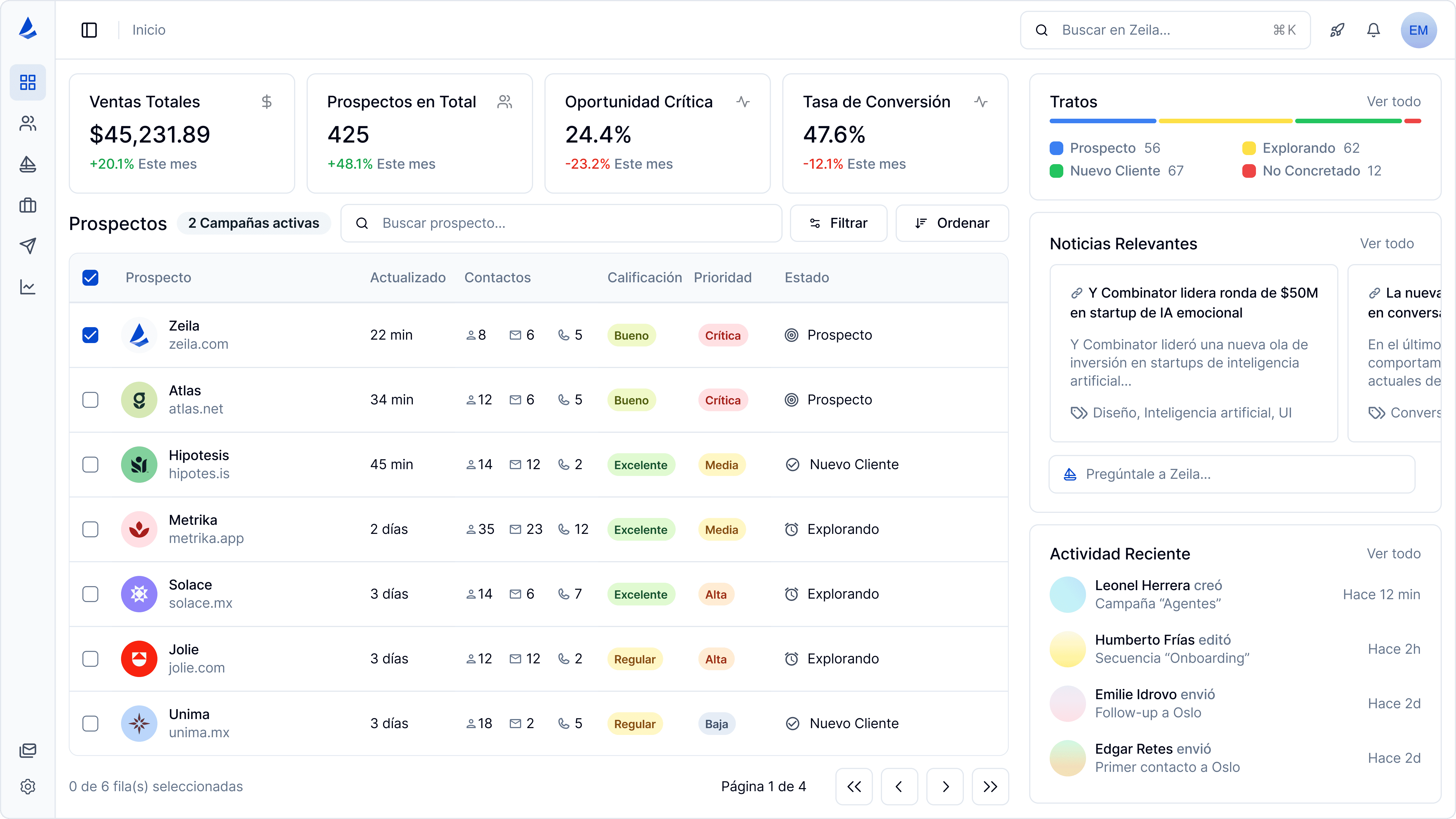Open settings gear in sidebar
Viewport: 1456px width, 819px height.
tap(28, 786)
